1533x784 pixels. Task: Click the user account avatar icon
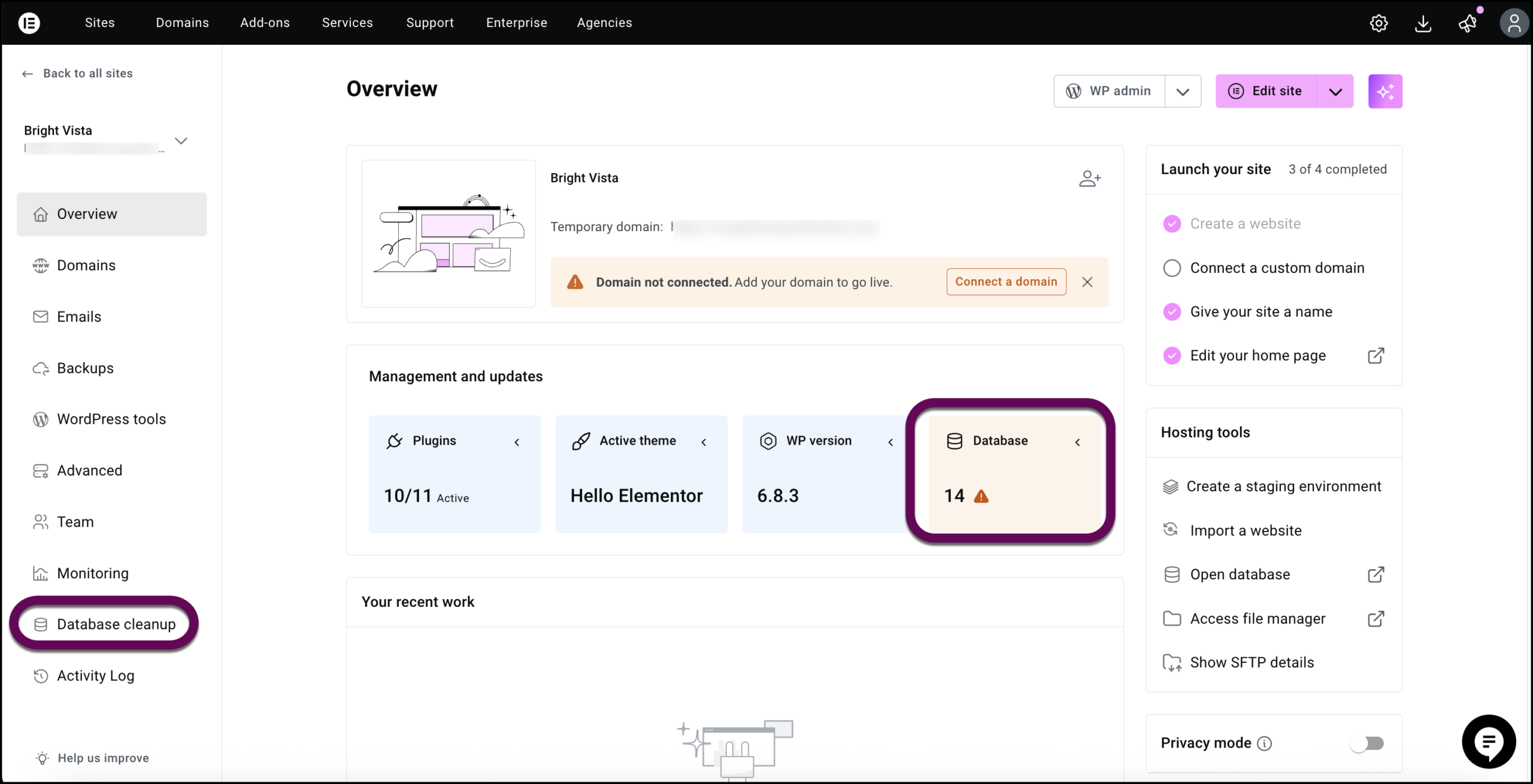coord(1513,23)
